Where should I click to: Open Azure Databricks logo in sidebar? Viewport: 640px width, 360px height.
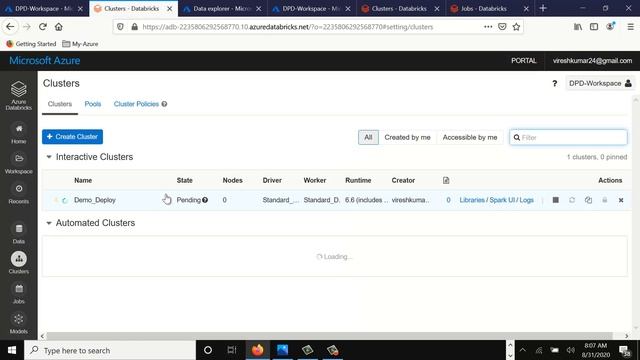(x=18, y=95)
